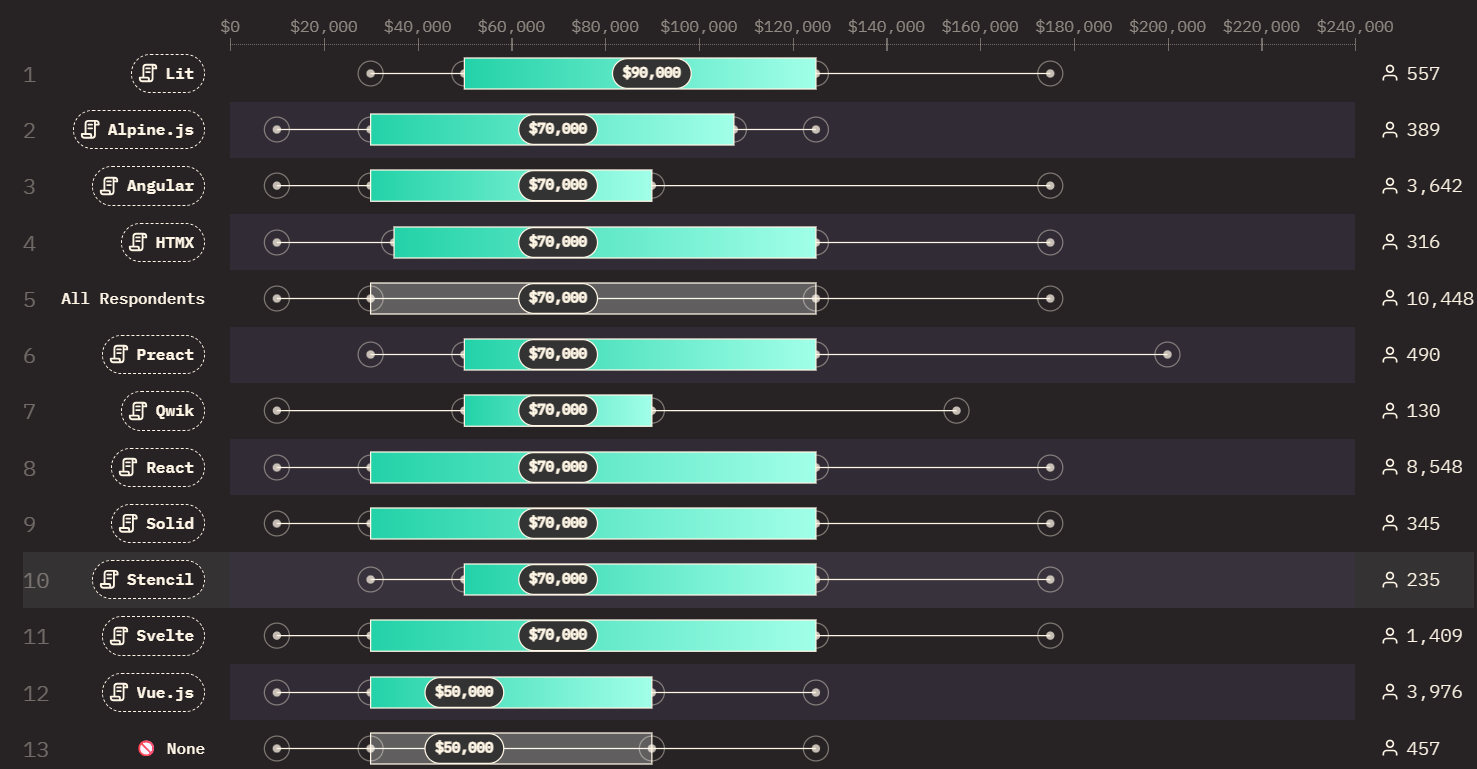The height and width of the screenshot is (769, 1477).
Task: Click the scroll icon inside the React tag
Action: [x=129, y=467]
